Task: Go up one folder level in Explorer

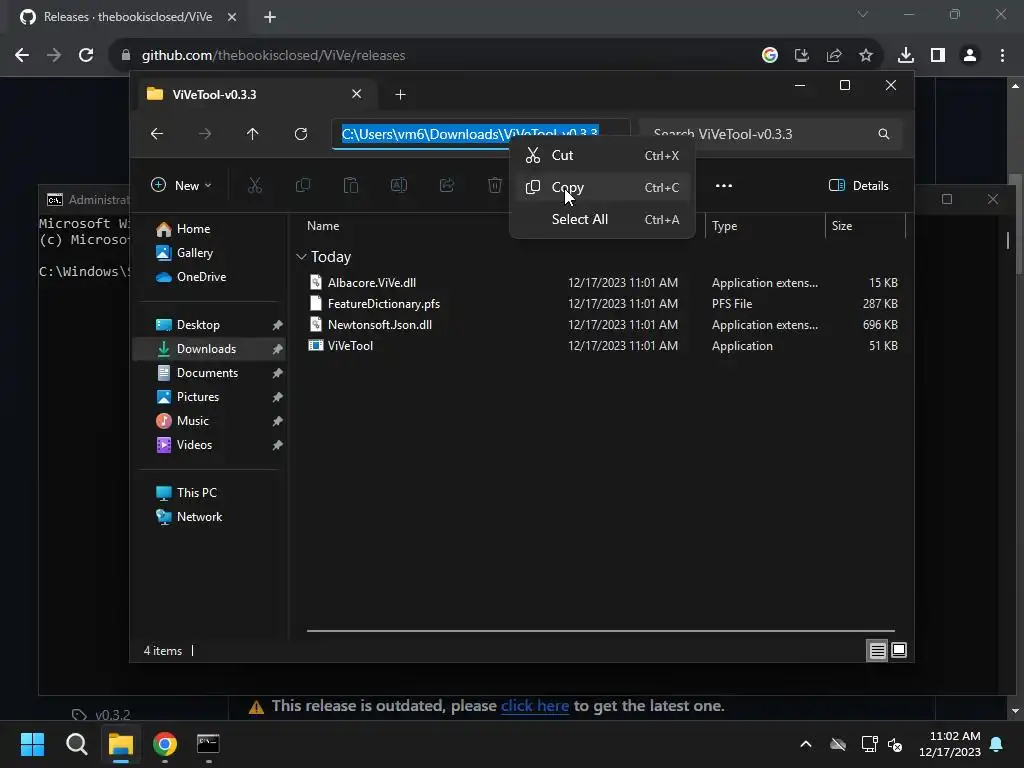Action: tap(253, 134)
